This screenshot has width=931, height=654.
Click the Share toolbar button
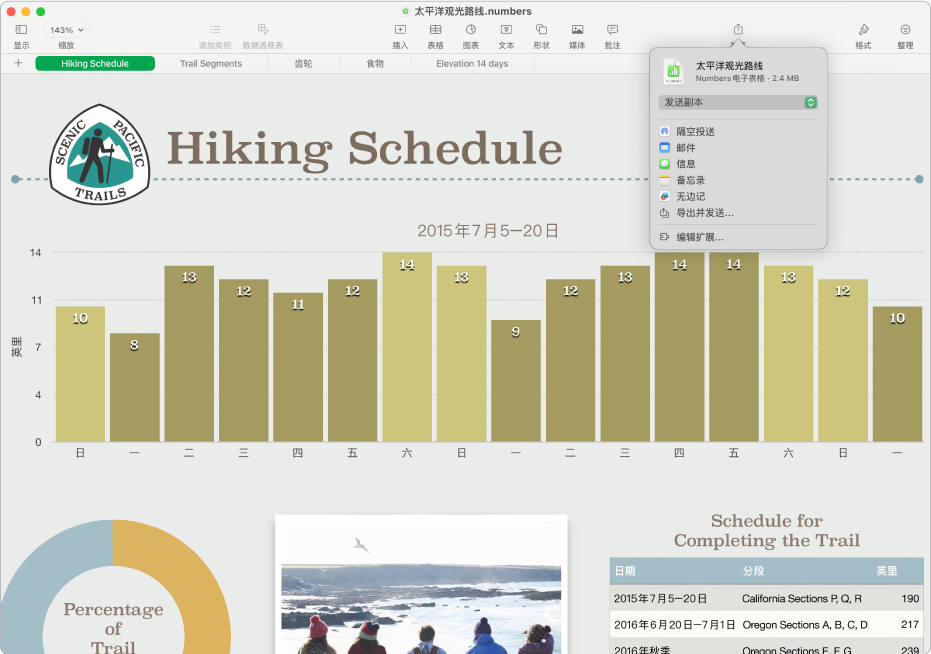[x=738, y=31]
